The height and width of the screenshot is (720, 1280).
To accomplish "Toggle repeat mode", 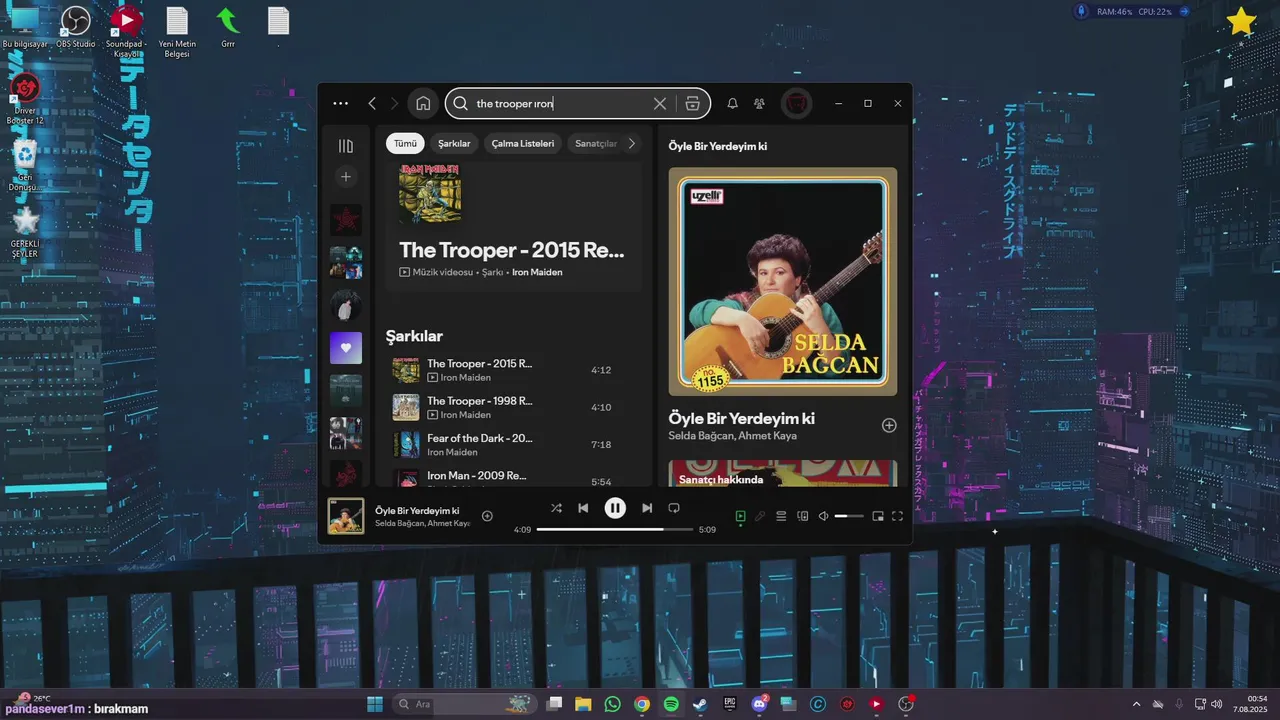I will point(674,508).
